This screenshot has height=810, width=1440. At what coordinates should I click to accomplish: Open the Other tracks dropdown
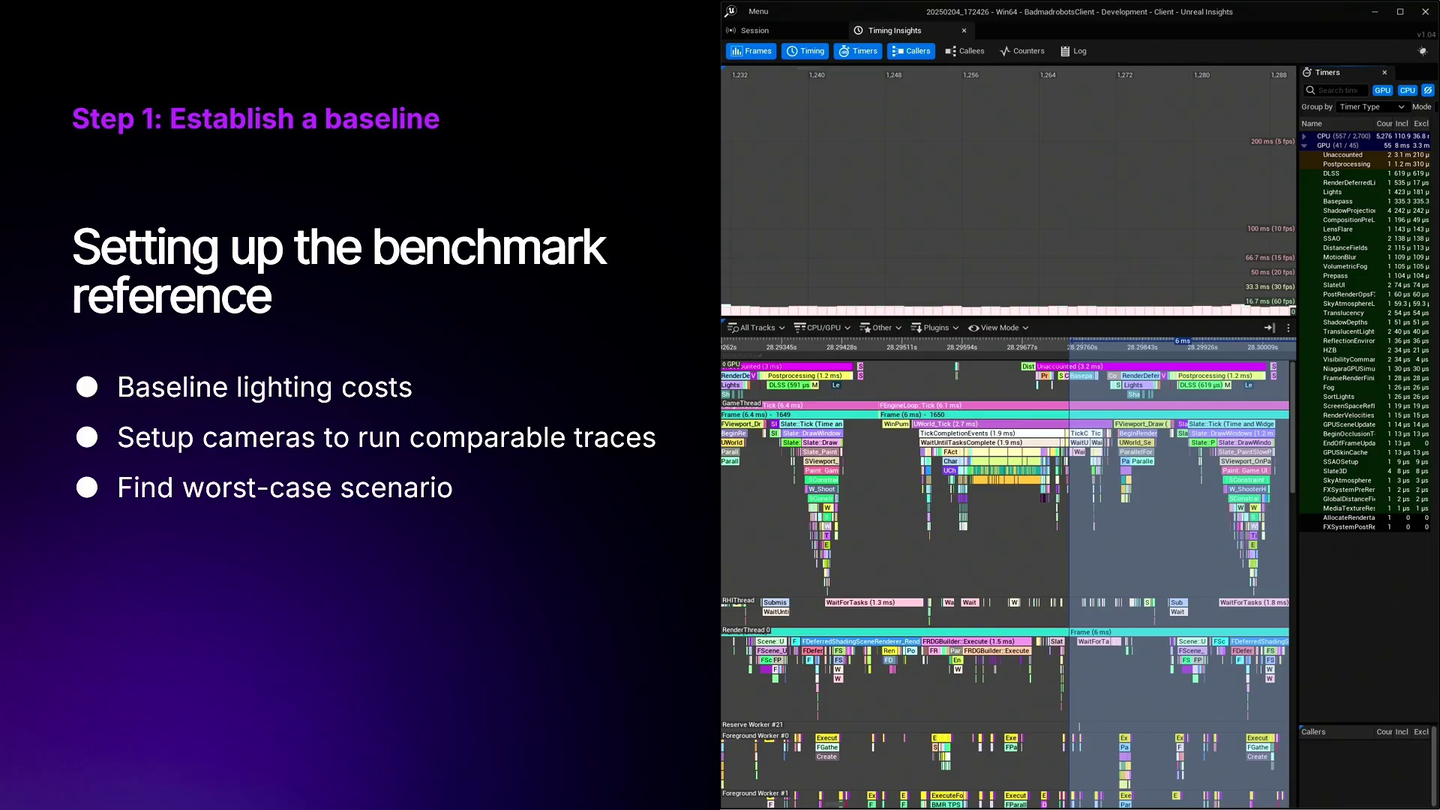tap(880, 328)
